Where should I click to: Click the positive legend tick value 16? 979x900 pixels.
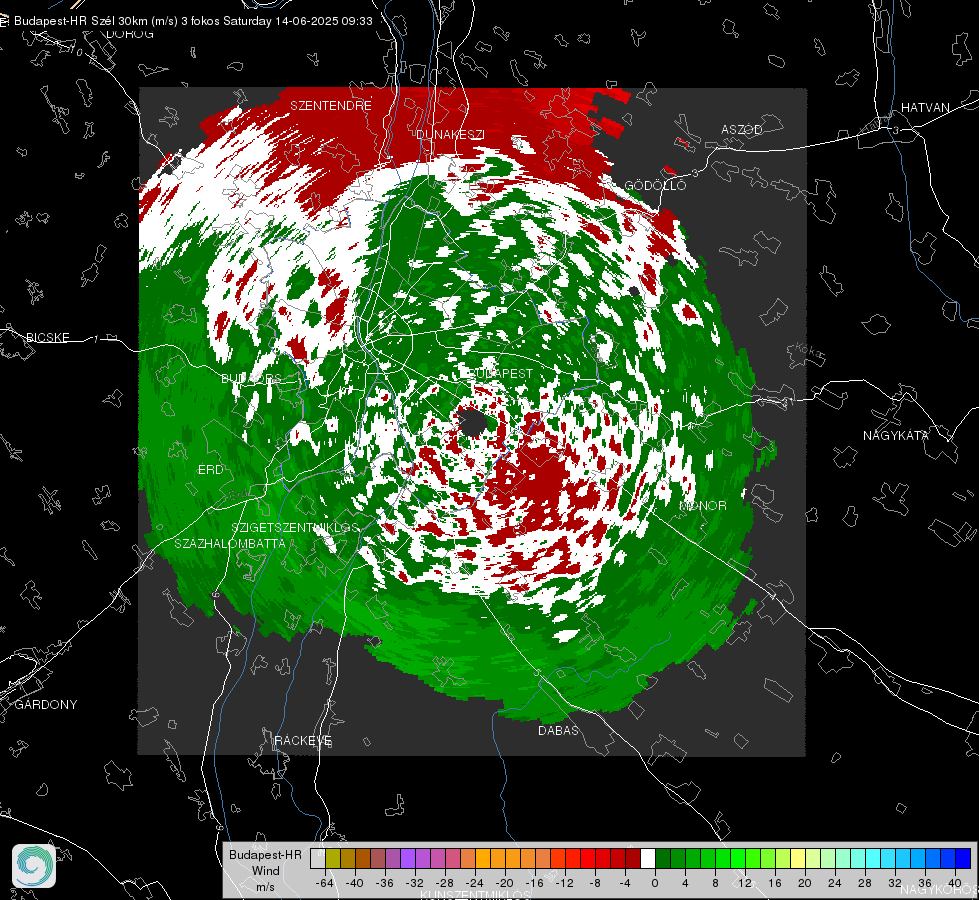tap(775, 883)
